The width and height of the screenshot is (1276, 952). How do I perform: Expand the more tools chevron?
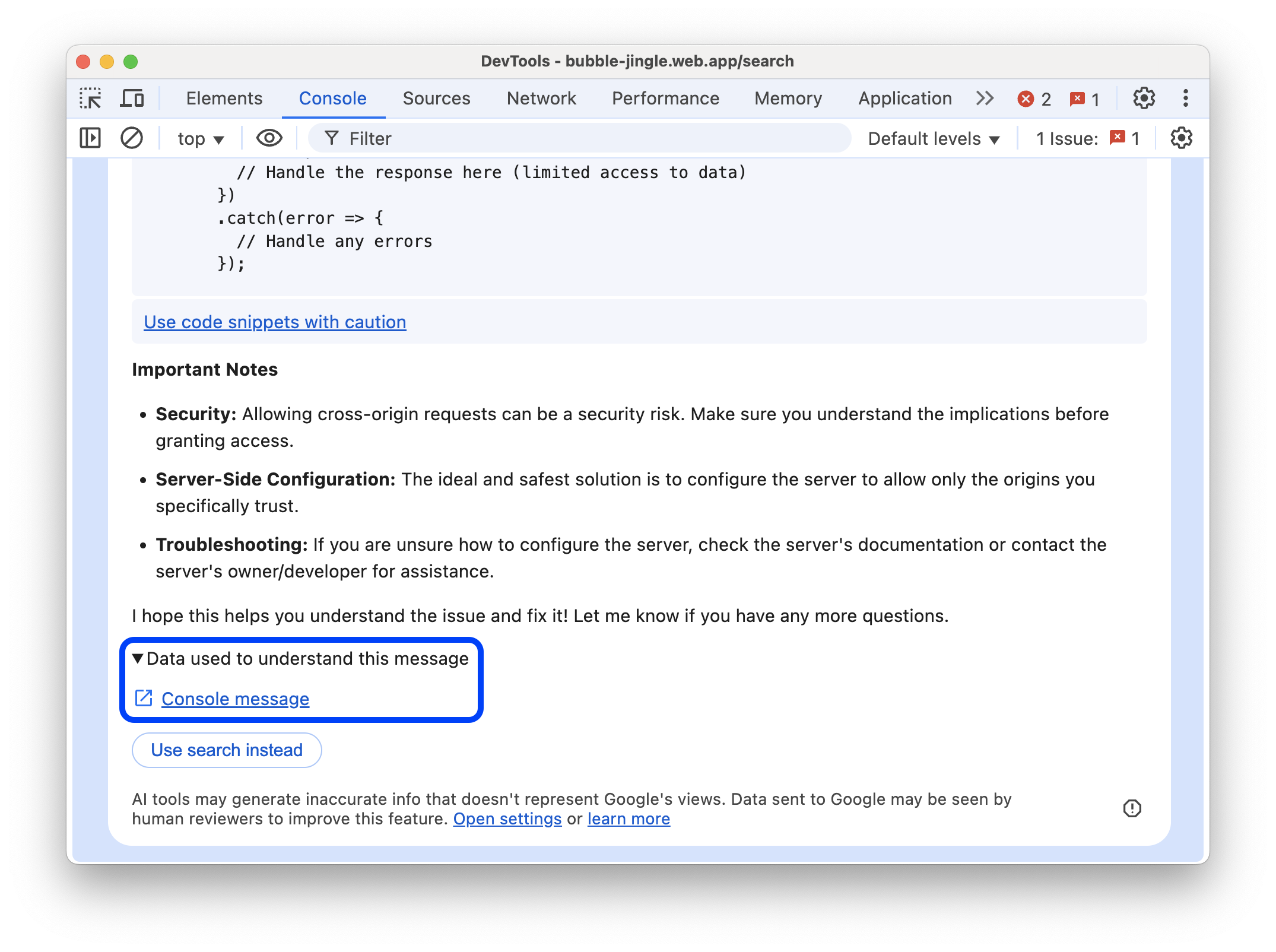pyautogui.click(x=984, y=98)
